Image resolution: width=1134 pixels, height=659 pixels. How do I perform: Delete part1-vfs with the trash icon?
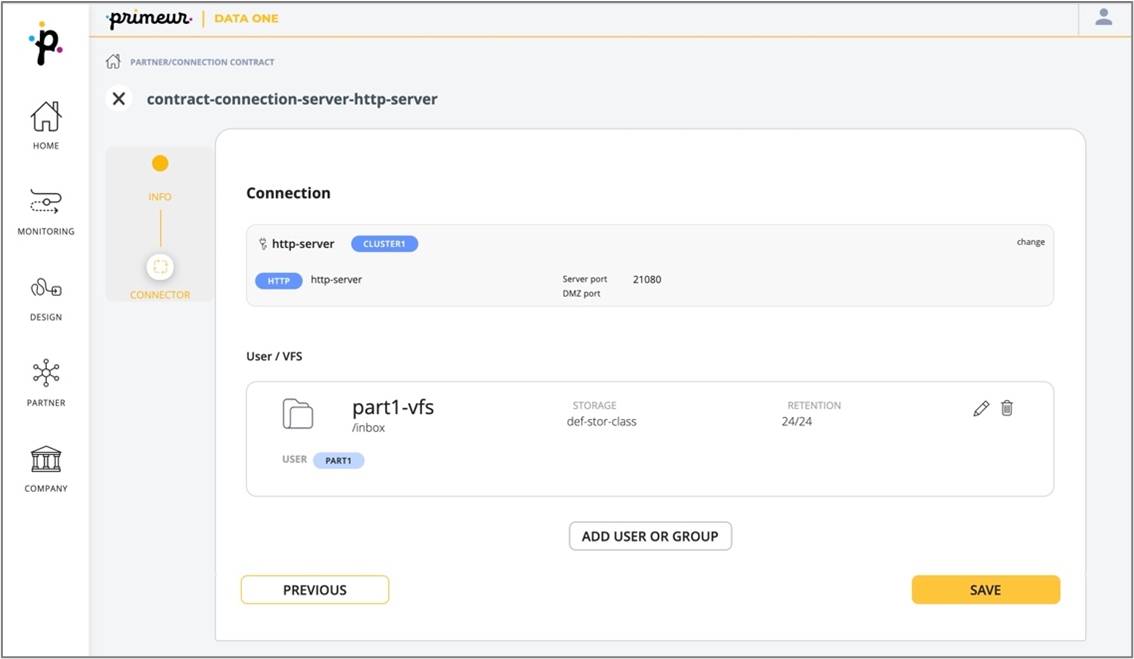[x=1007, y=408]
